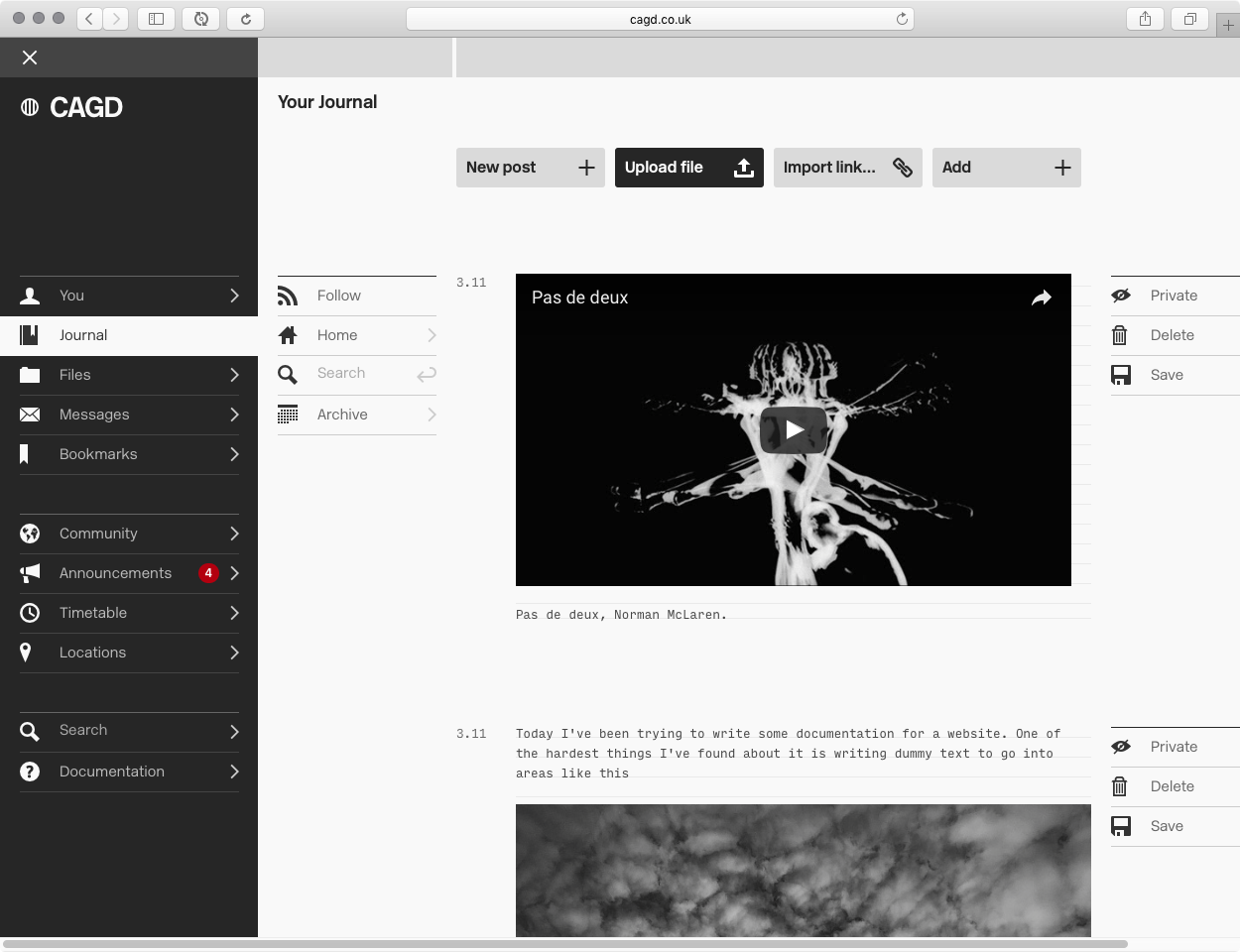
Task: Click the Follow RSS feed icon
Action: tap(288, 296)
